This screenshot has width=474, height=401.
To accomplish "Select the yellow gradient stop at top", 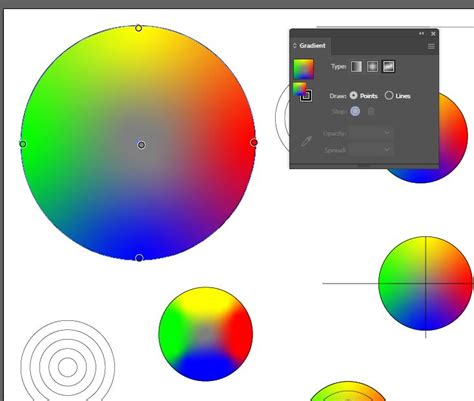I will tap(139, 28).
